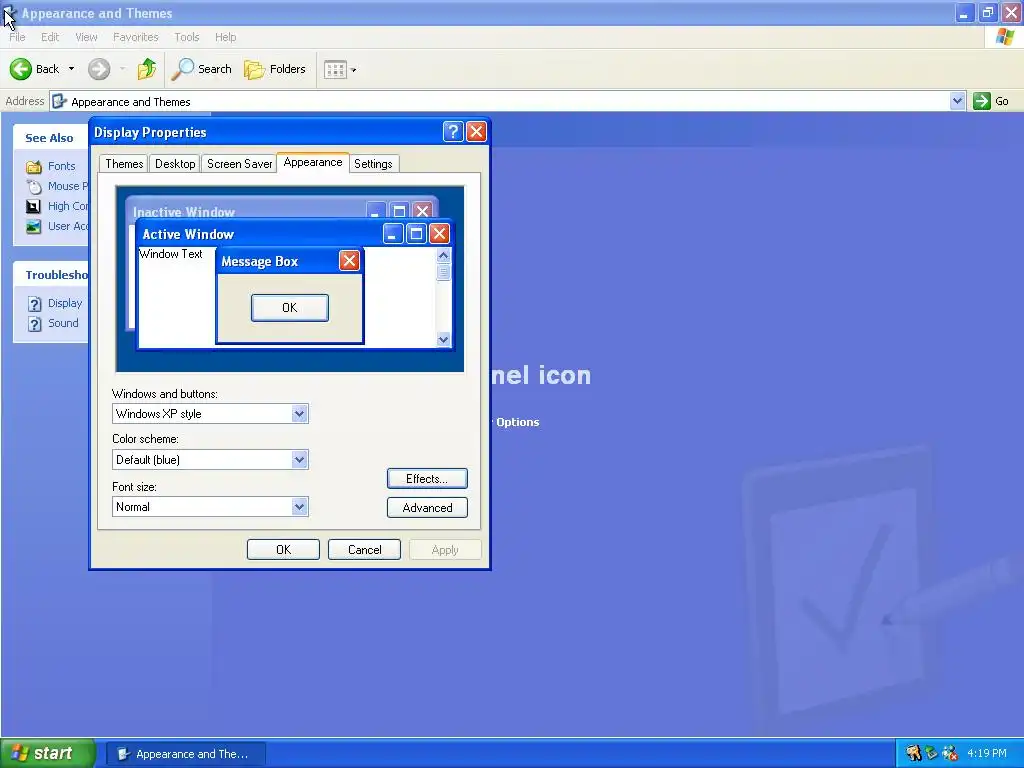Click preview scrollbar down arrow
Image resolution: width=1024 pixels, height=768 pixels.
443,339
